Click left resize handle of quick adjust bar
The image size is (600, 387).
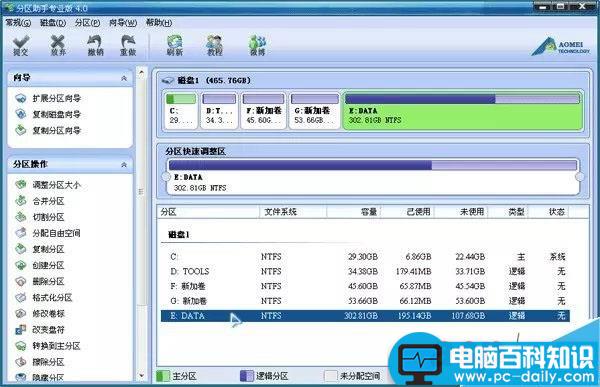click(166, 177)
